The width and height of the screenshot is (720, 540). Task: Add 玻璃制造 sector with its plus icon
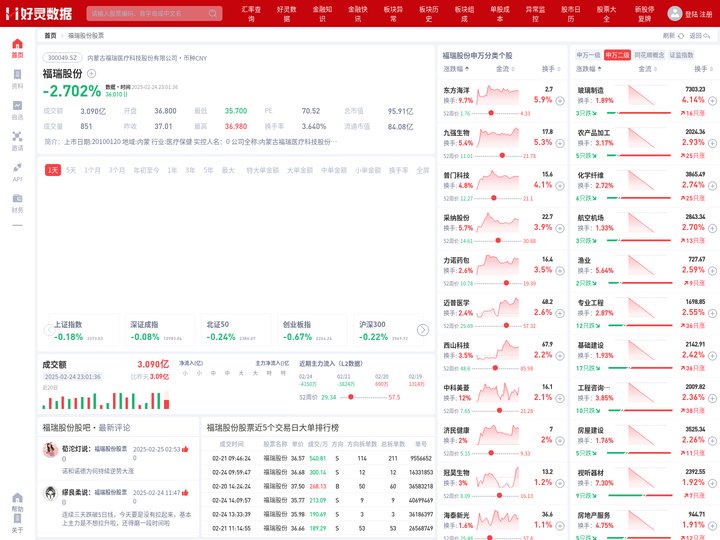[x=712, y=101]
